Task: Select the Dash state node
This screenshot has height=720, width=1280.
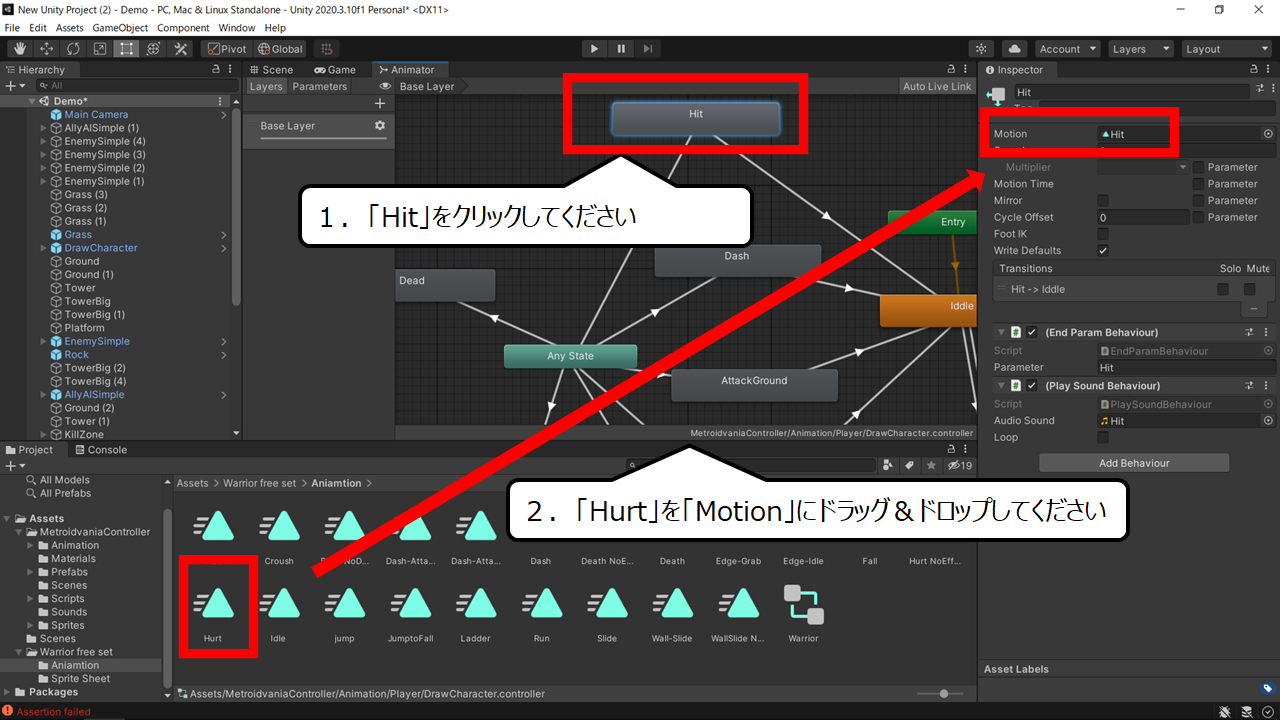Action: 737,260
